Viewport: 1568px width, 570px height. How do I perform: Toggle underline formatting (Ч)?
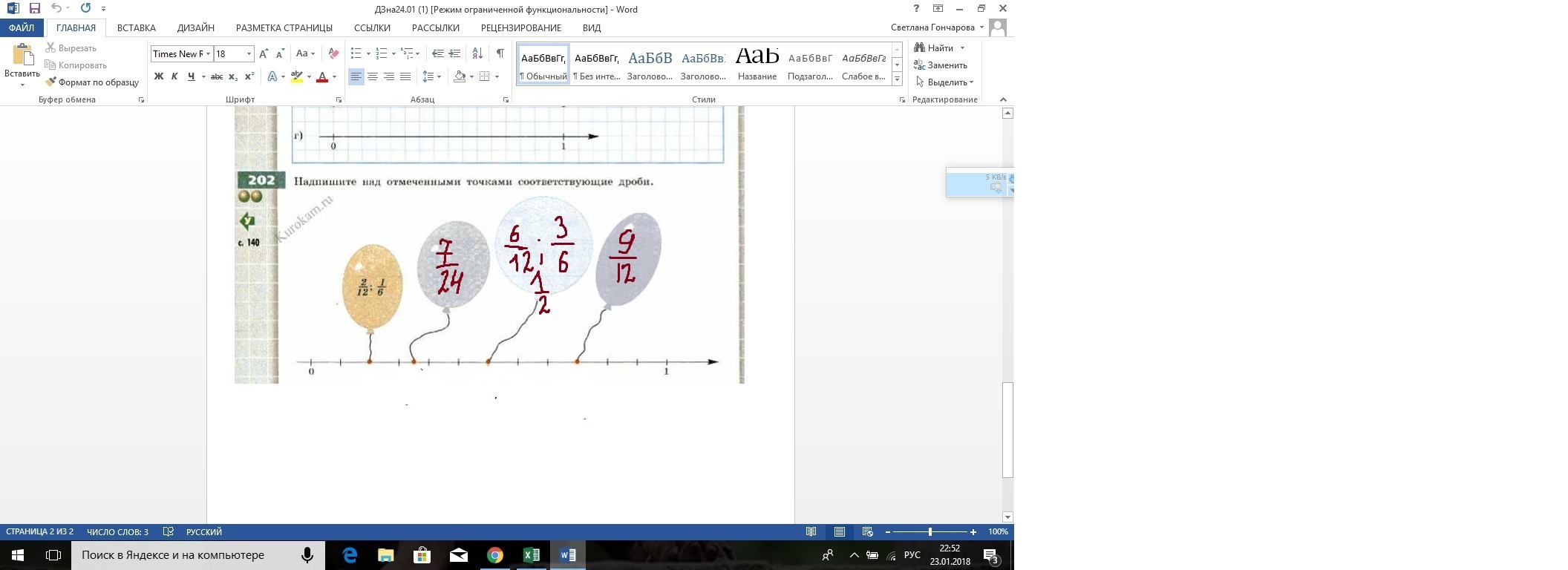click(192, 76)
